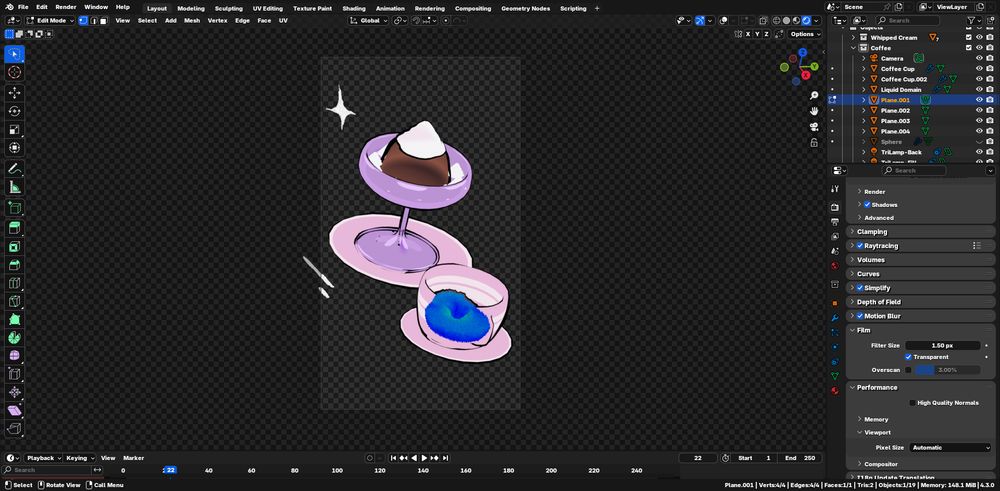Expand the Volumes panel

tap(921, 260)
